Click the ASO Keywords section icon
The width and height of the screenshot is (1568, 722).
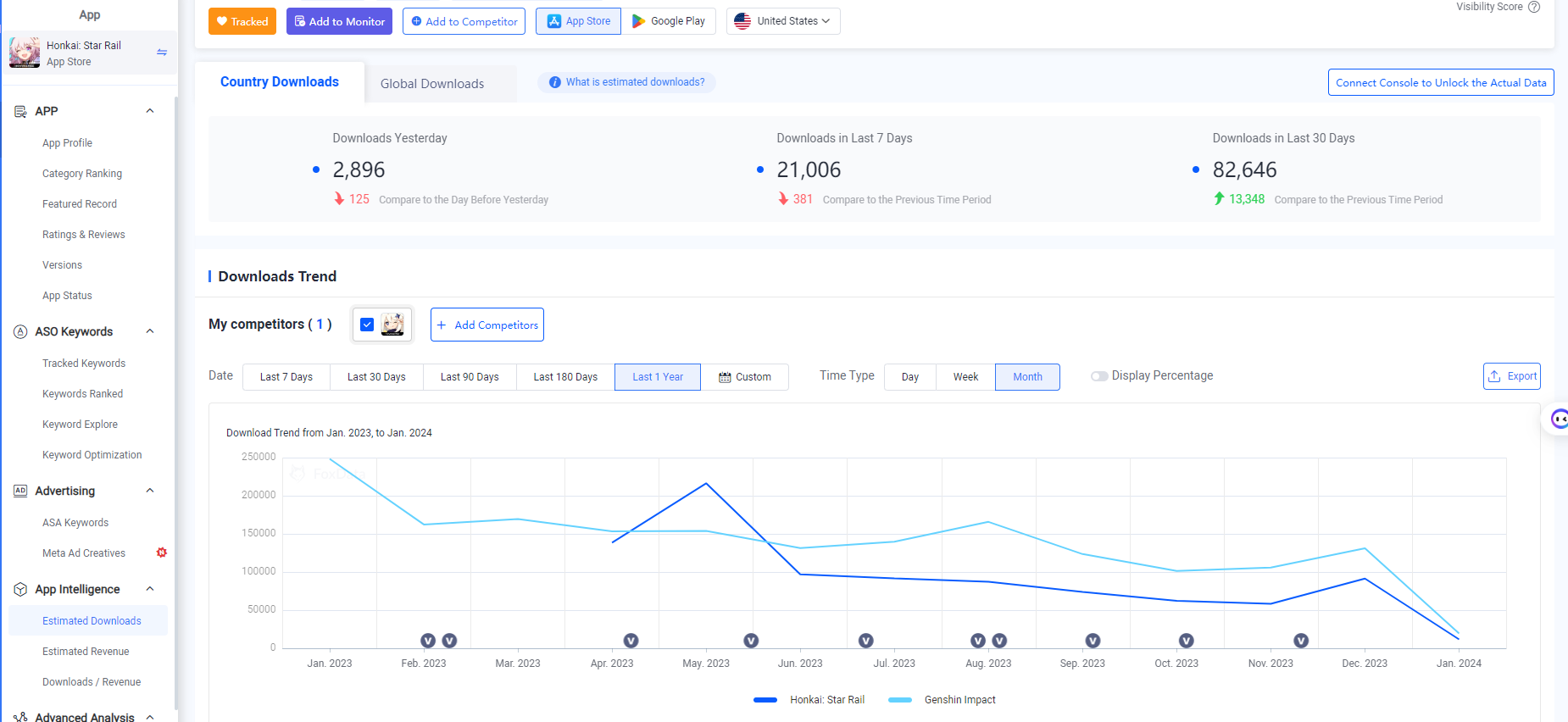20,331
